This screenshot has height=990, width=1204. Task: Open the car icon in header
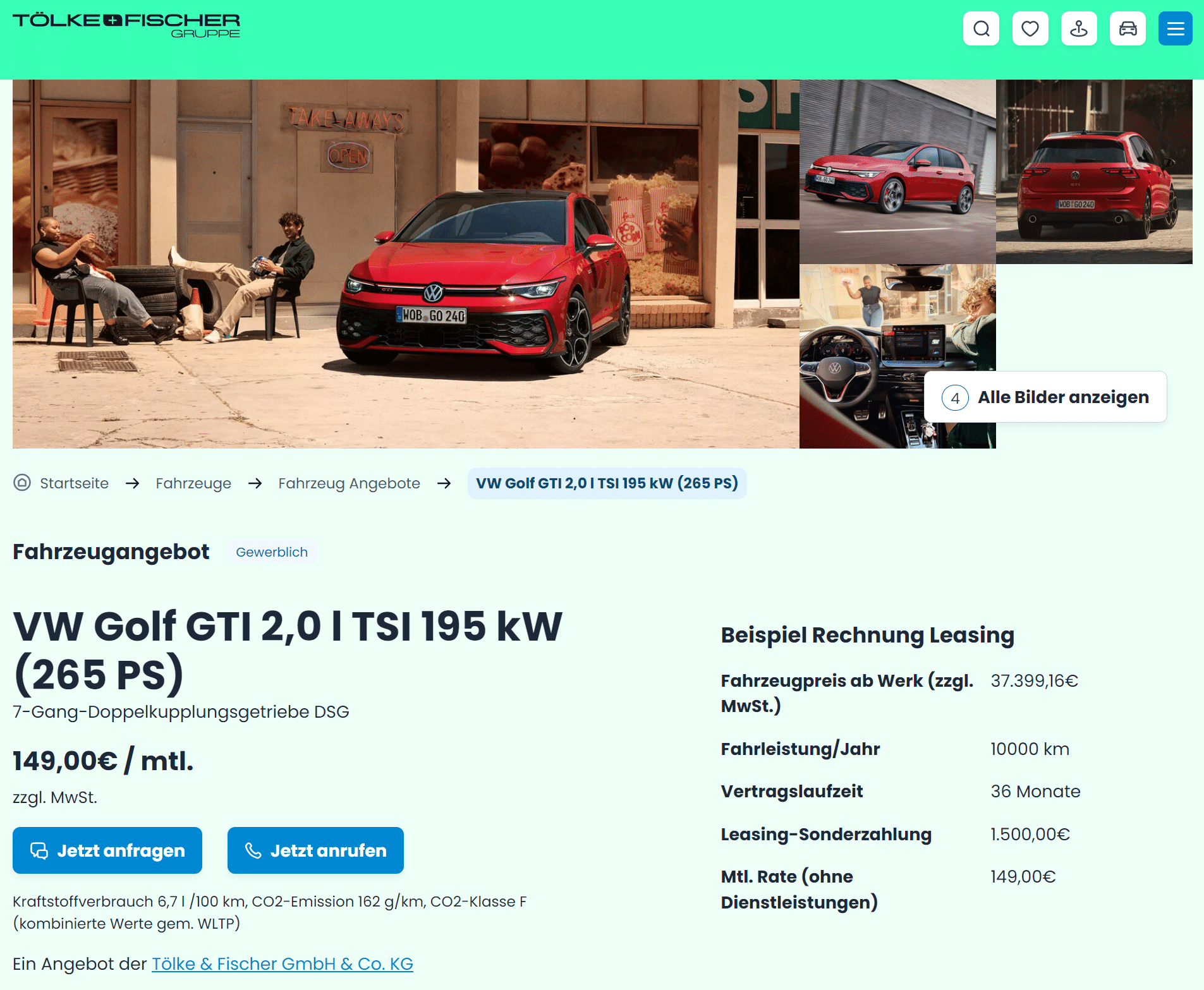[1128, 28]
